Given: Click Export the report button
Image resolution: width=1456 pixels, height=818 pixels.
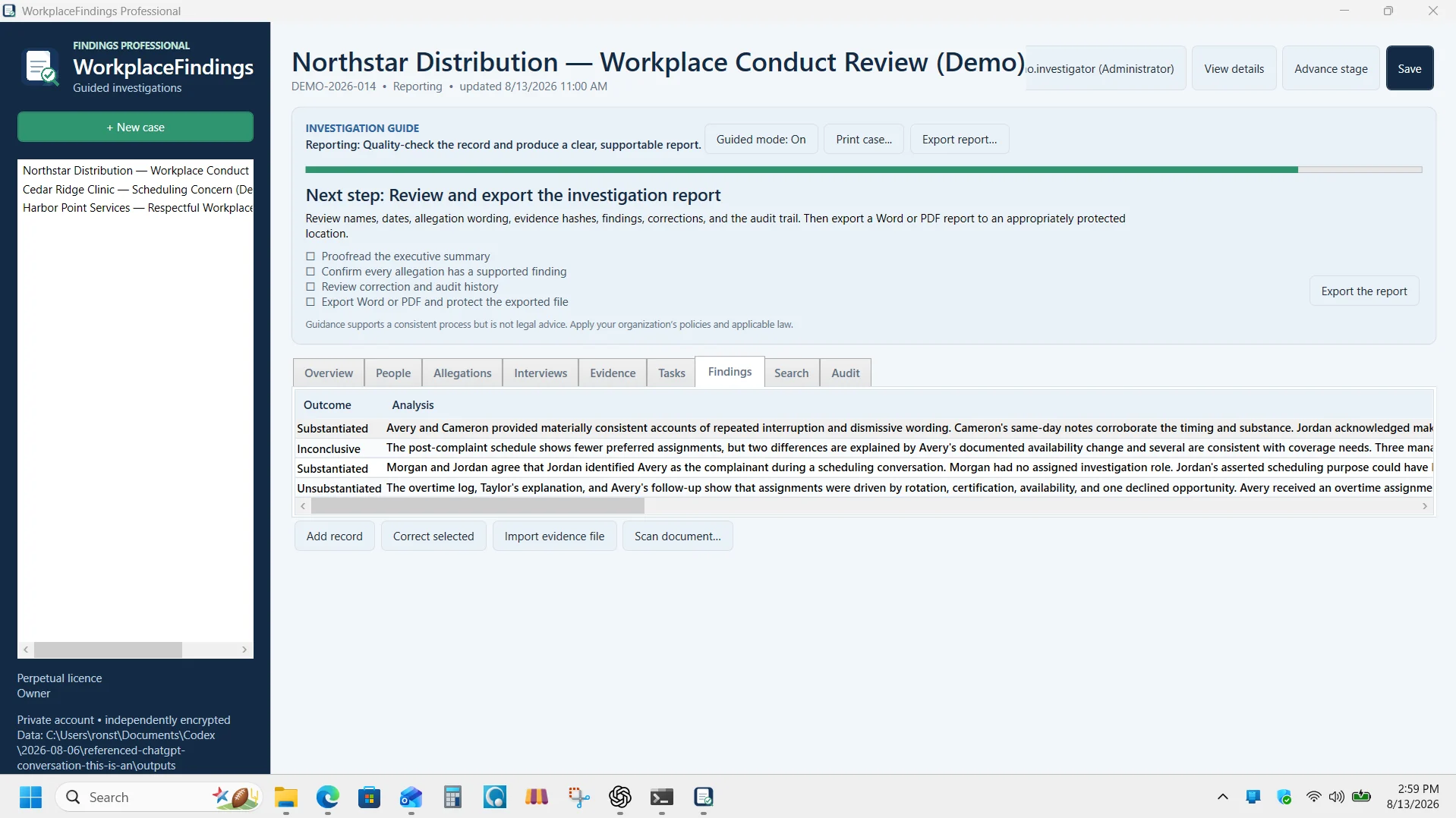Looking at the screenshot, I should click(x=1364, y=291).
